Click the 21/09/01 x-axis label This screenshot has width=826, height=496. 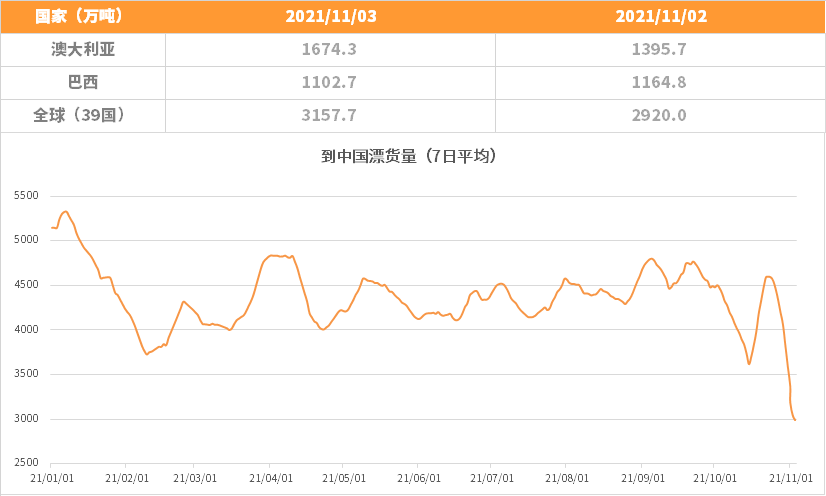(x=643, y=478)
